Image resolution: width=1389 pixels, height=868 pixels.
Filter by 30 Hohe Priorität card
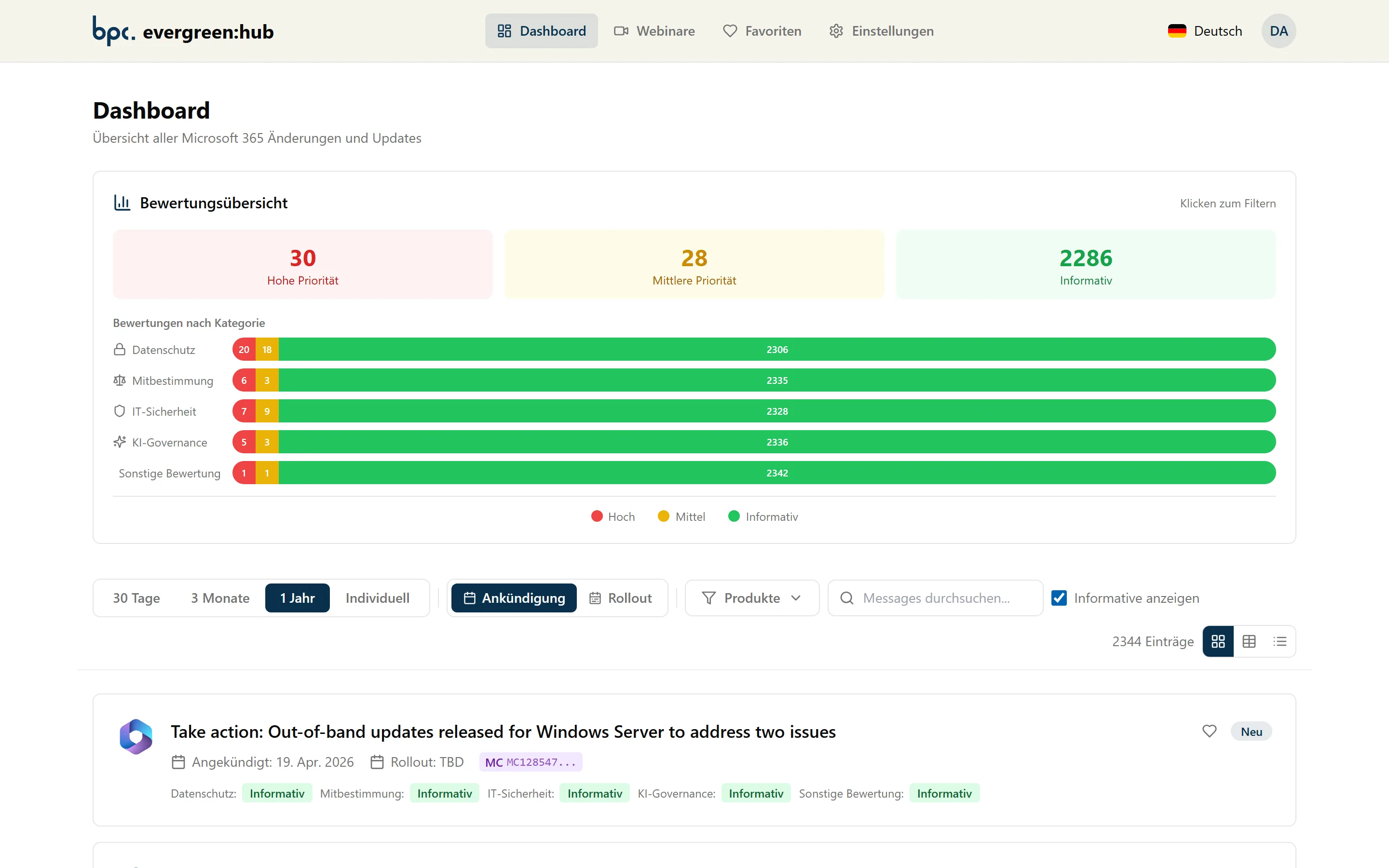coord(302,264)
